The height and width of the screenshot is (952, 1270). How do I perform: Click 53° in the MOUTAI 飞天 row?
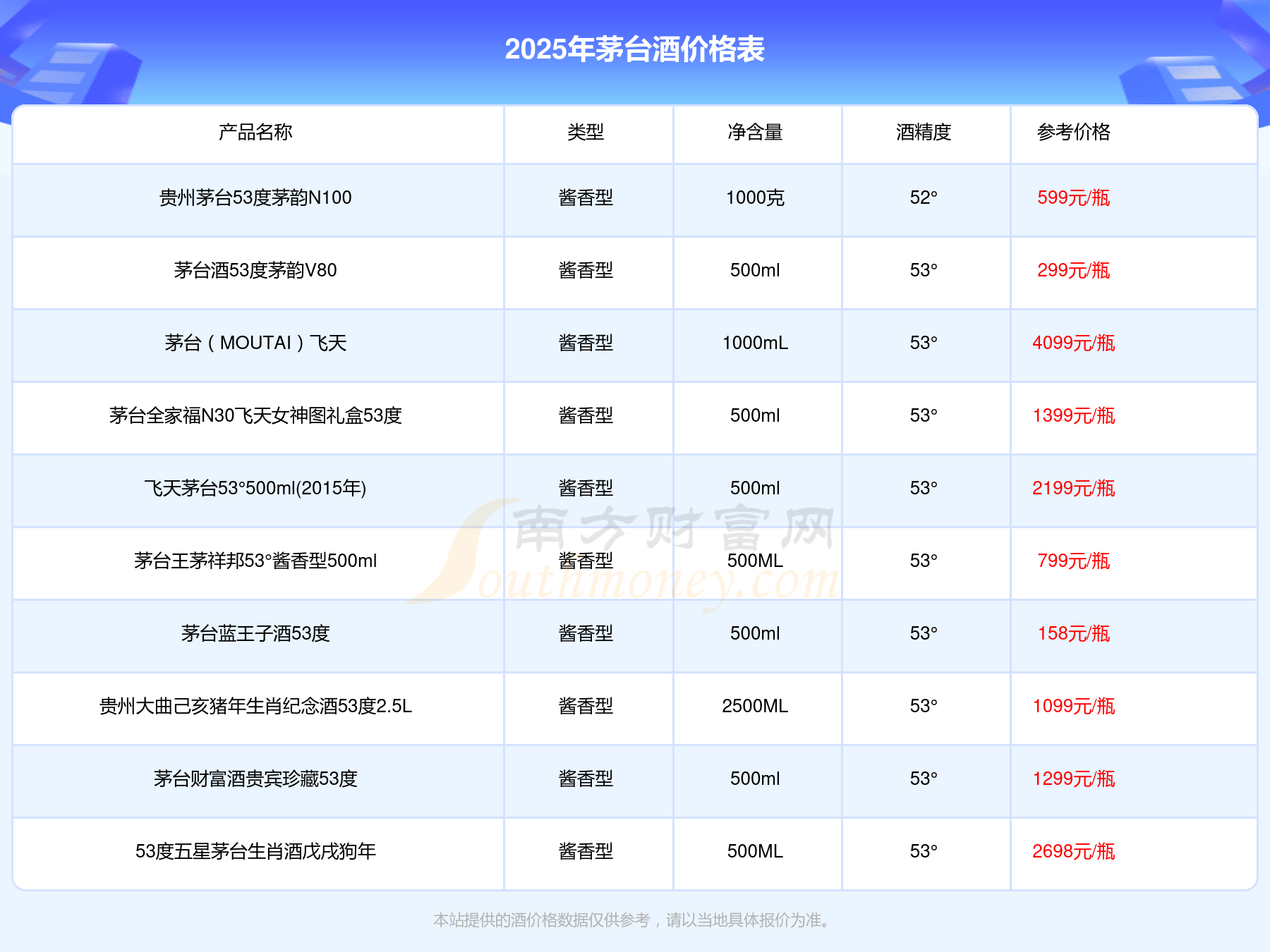coord(924,343)
